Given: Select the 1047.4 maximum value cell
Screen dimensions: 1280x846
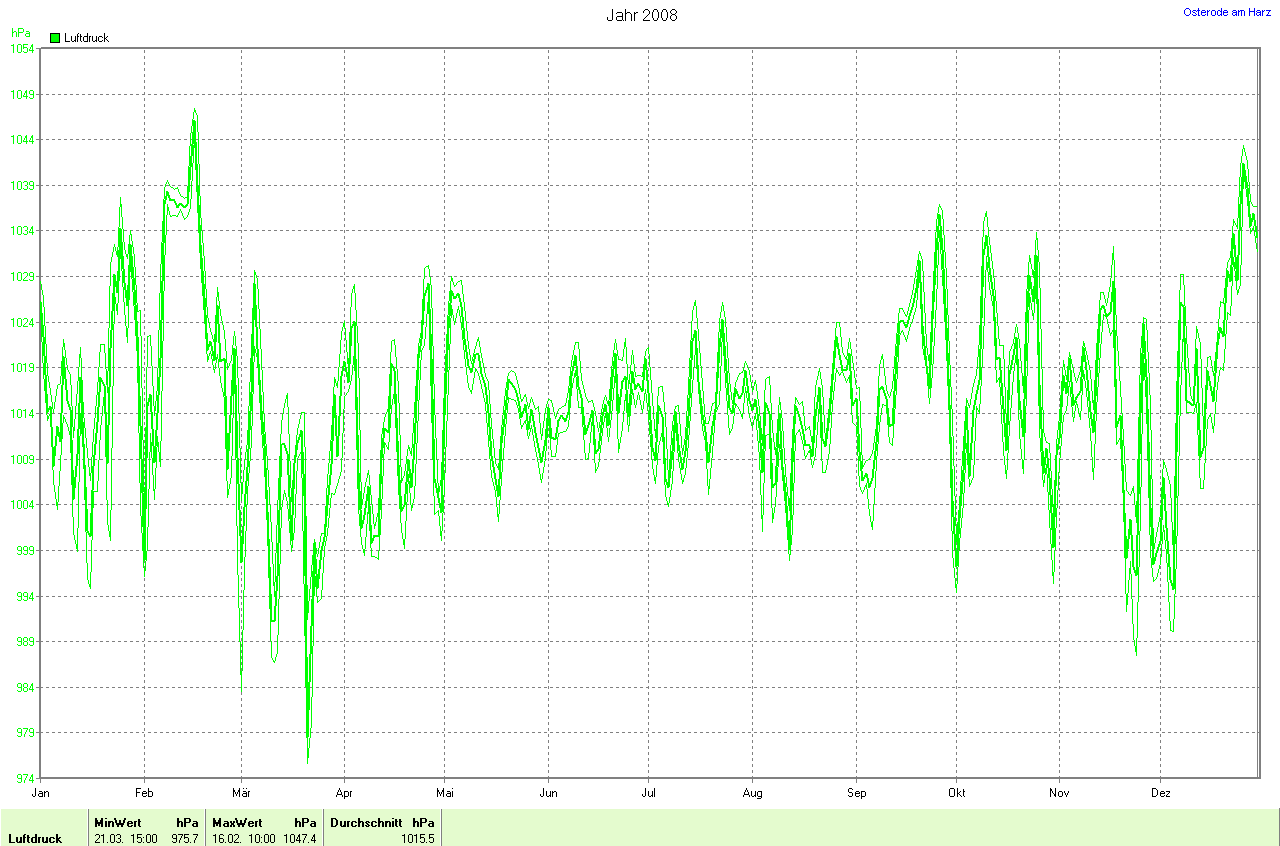Looking at the screenshot, I should tap(299, 839).
